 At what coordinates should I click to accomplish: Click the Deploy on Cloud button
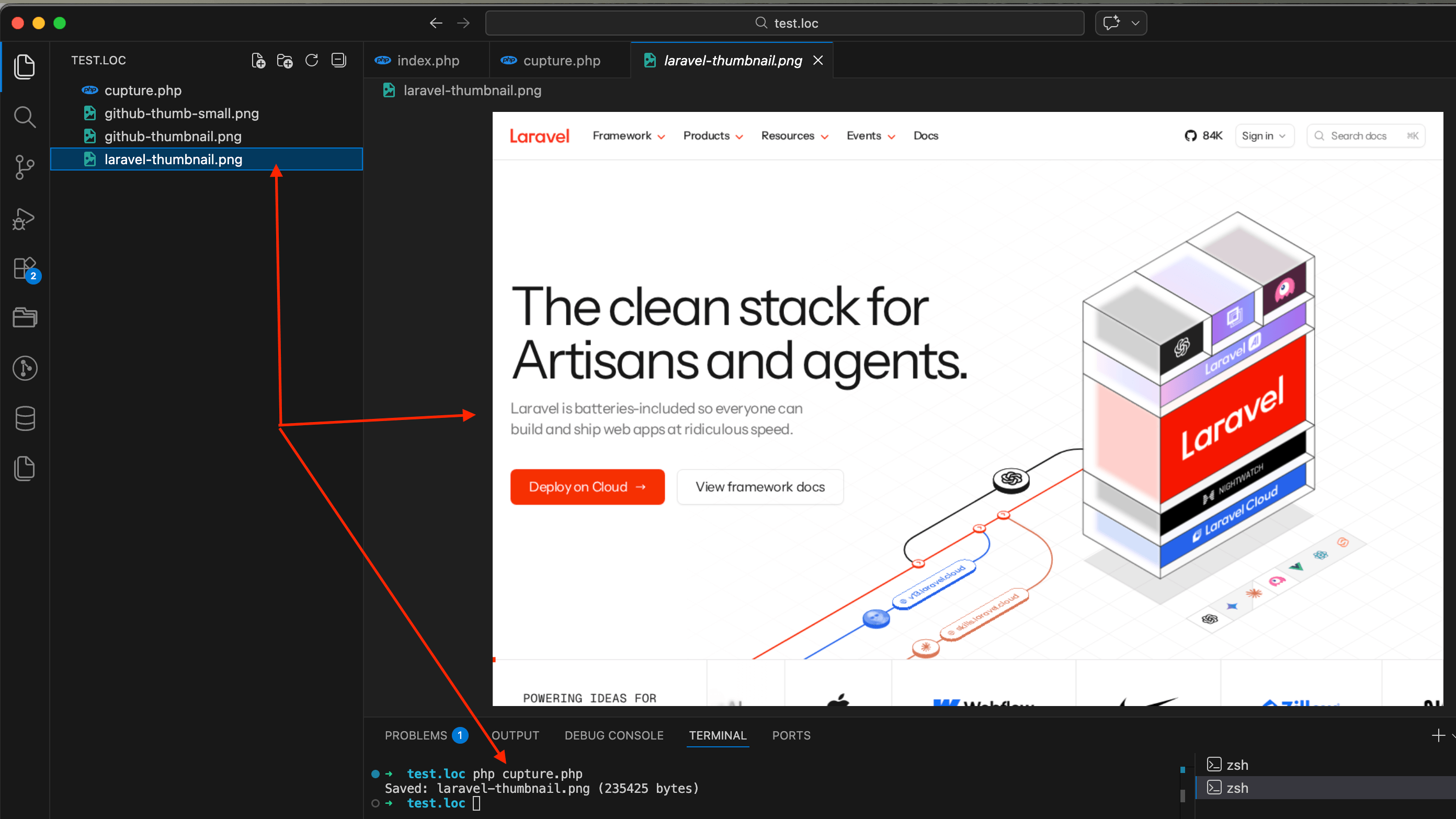point(587,487)
